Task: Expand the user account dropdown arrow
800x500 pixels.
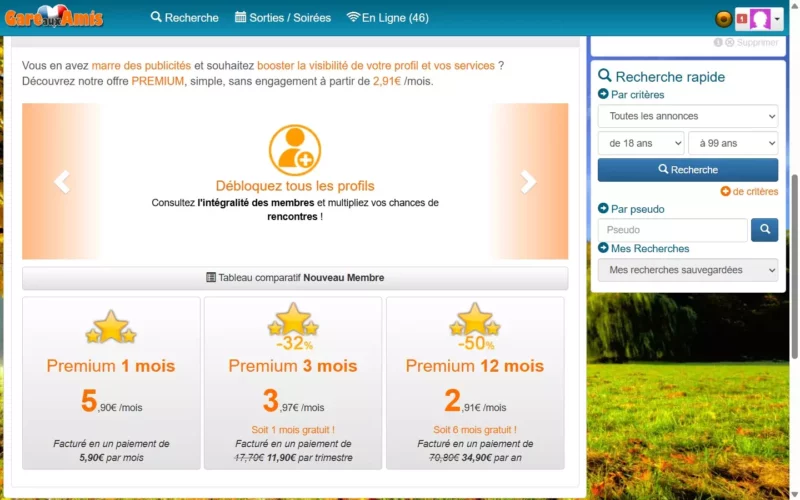Action: coord(777,19)
